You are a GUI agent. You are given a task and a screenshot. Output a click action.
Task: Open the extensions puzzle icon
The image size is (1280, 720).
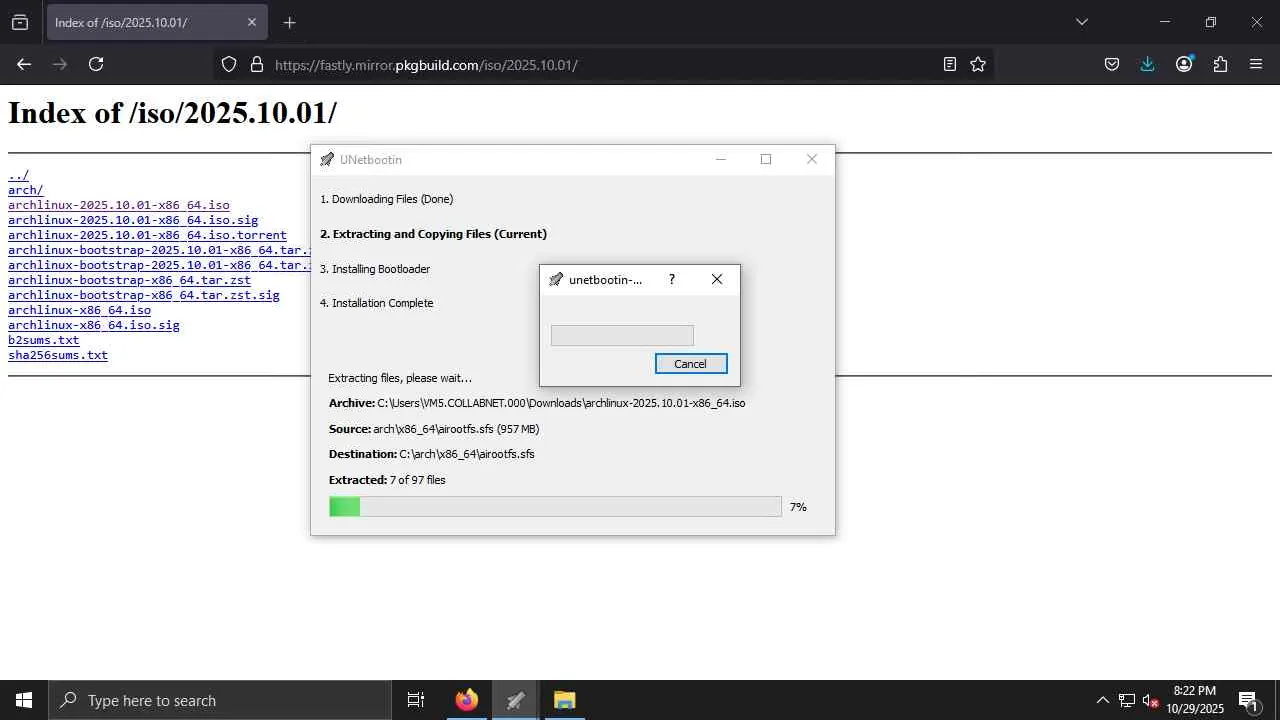1220,64
